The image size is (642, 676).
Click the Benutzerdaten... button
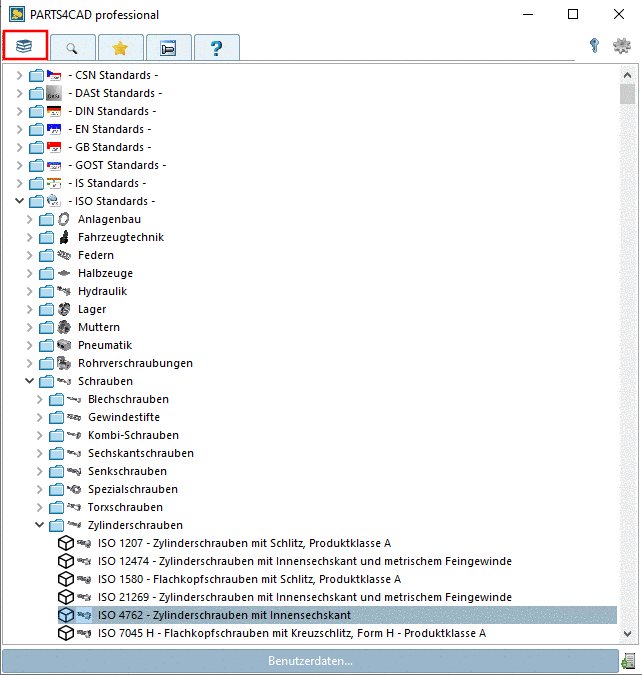click(x=310, y=660)
